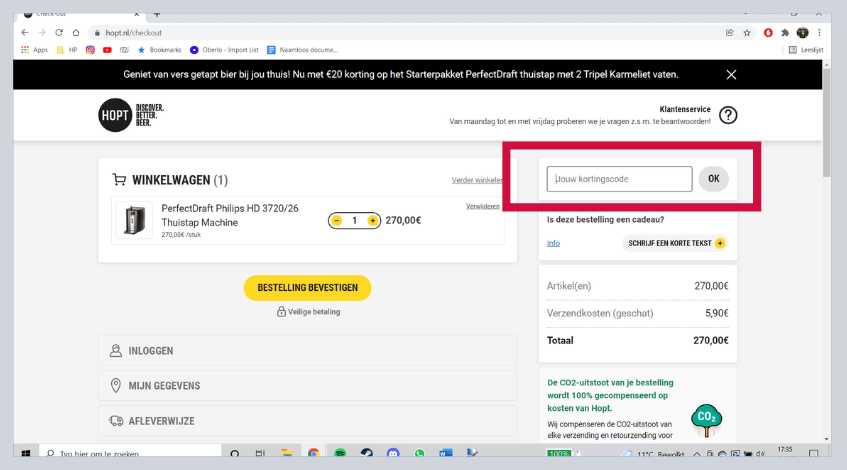Open the Instagram bookmark icon
The height and width of the screenshot is (470, 847).
90,50
